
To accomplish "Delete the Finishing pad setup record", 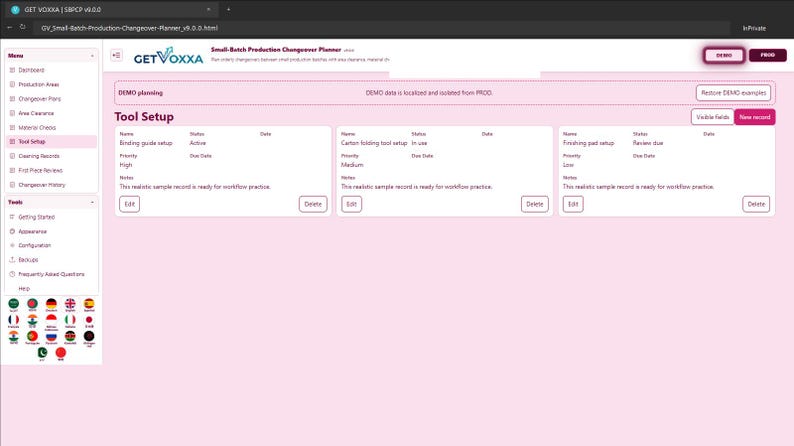I will (756, 204).
